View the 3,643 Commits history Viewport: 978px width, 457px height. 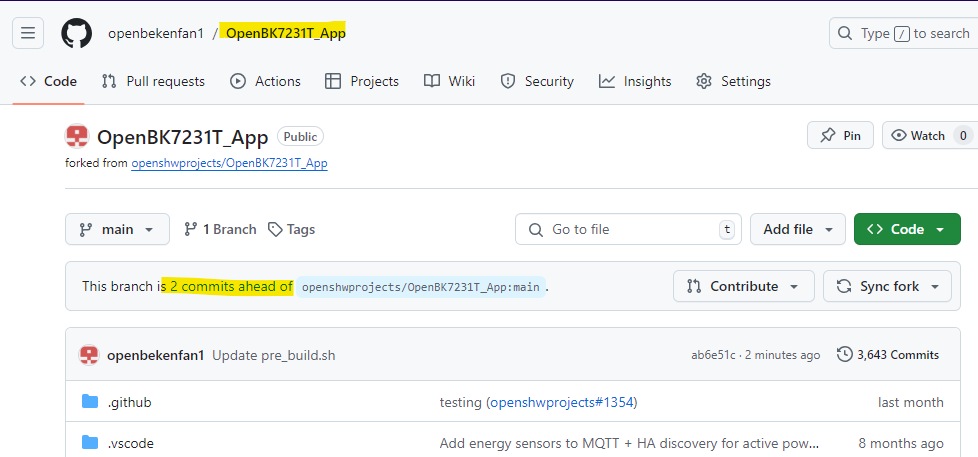coord(888,355)
